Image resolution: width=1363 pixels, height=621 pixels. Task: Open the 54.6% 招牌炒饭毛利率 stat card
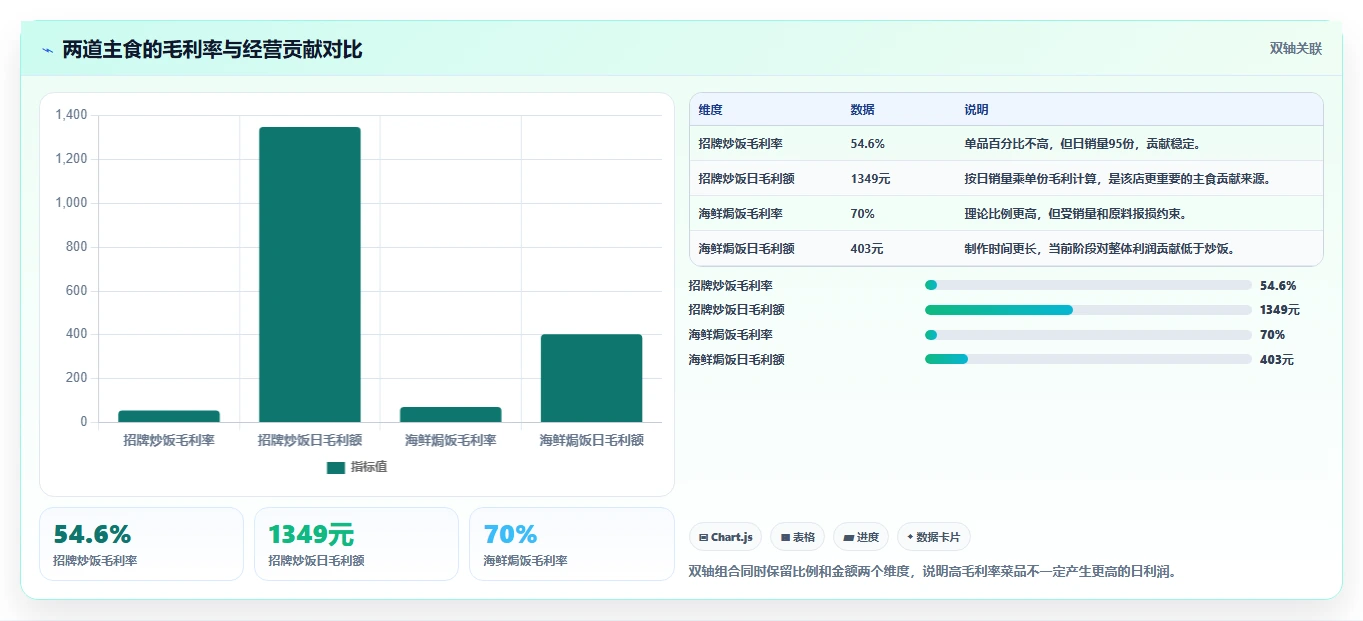141,544
